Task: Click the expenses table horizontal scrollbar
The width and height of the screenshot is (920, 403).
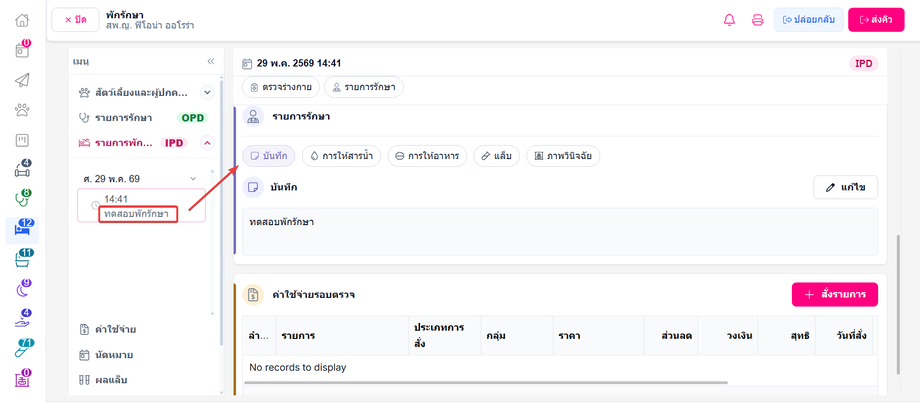Action: pyautogui.click(x=485, y=382)
